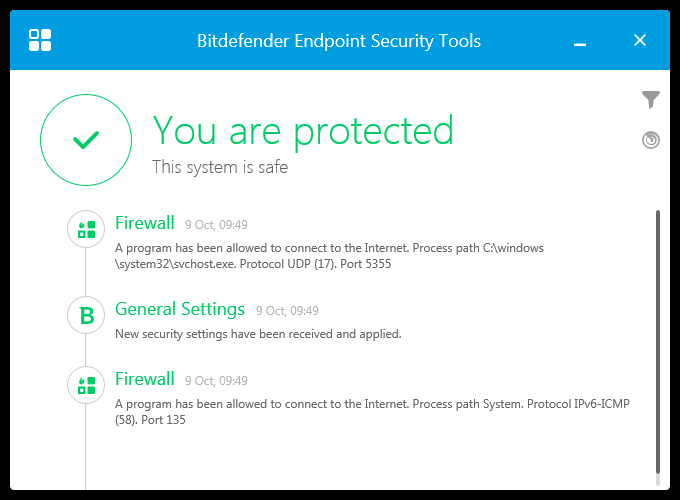
Task: Select the IPv6-ICMP port 135 event description
Action: 372,411
